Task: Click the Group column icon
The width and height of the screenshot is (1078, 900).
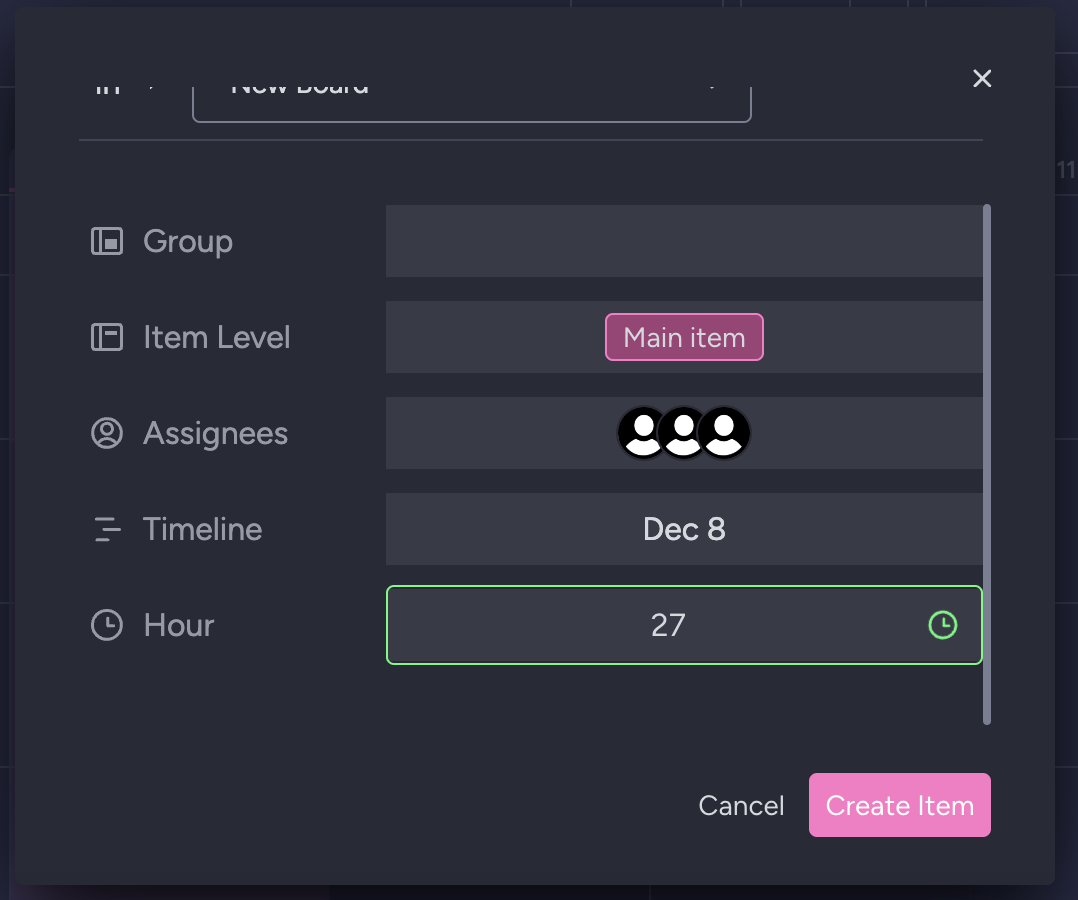Action: click(x=107, y=241)
